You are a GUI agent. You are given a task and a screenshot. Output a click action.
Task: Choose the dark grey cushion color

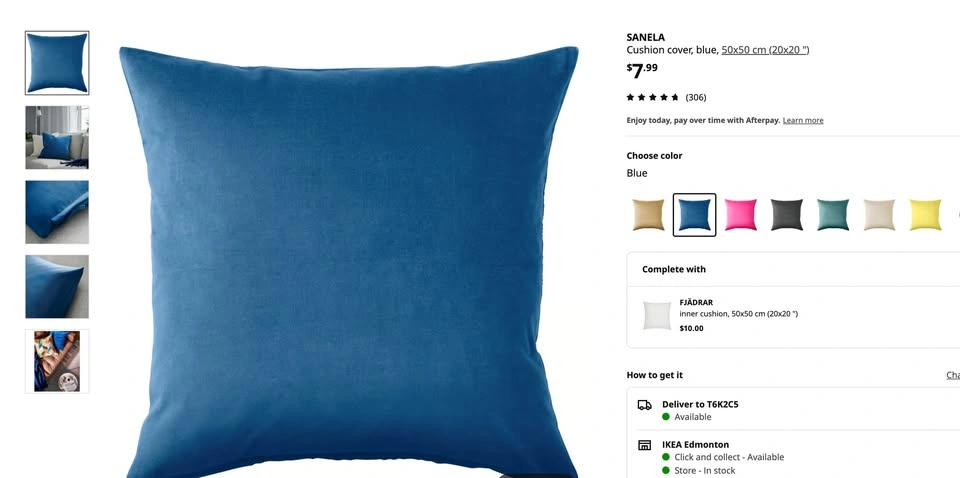[787, 215]
